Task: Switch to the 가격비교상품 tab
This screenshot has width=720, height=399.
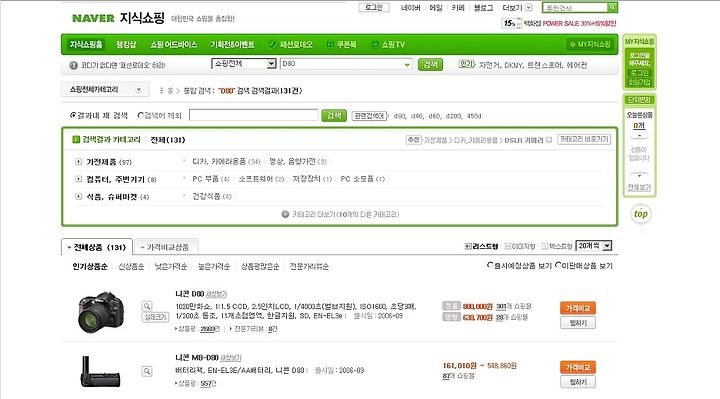Action: pyautogui.click(x=166, y=247)
